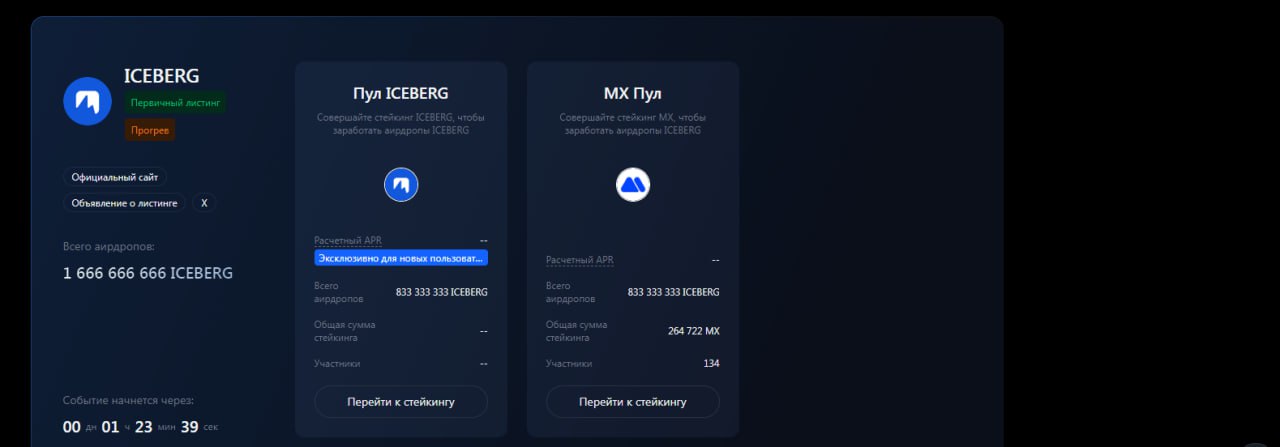Click Расчетный APR label in ICEBERG pool
Screen dimensions: 1280x447
click(x=348, y=240)
